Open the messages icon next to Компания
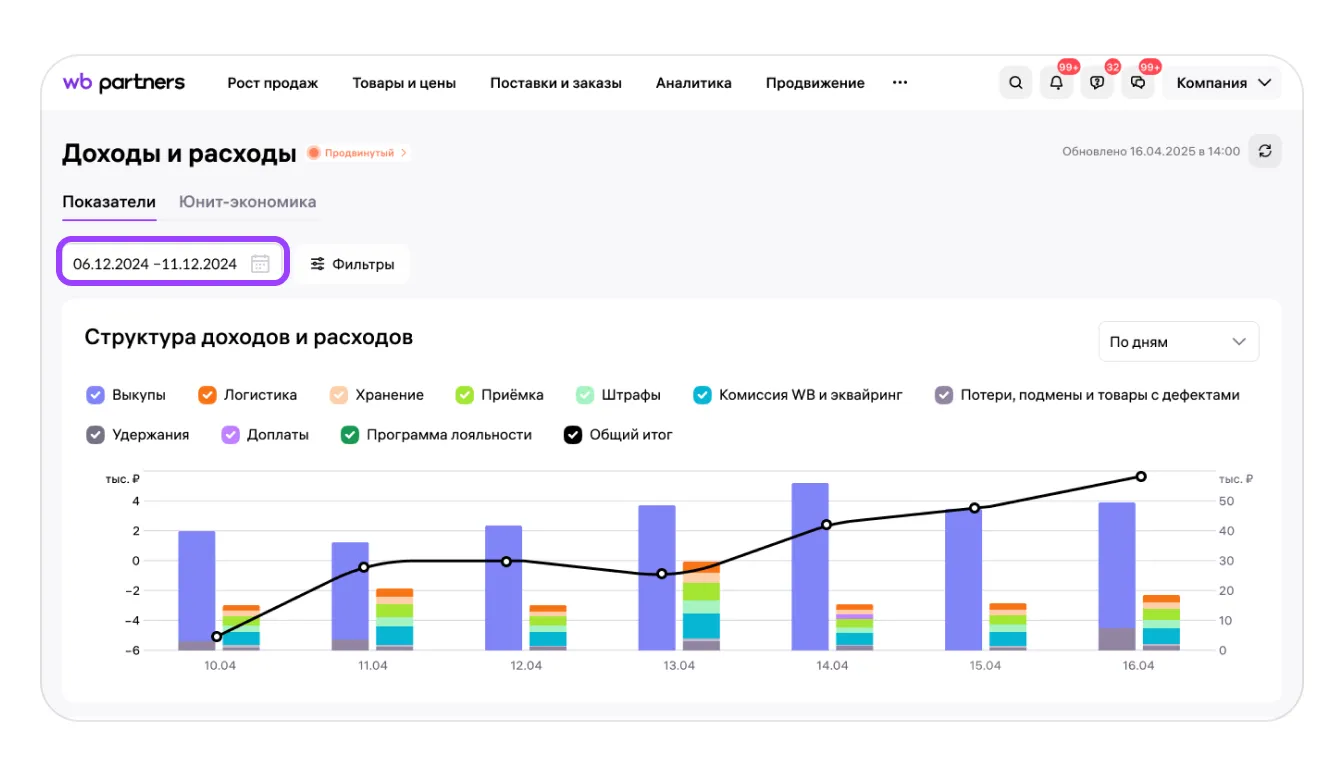Screen dimensions: 1344x776 click(1138, 83)
